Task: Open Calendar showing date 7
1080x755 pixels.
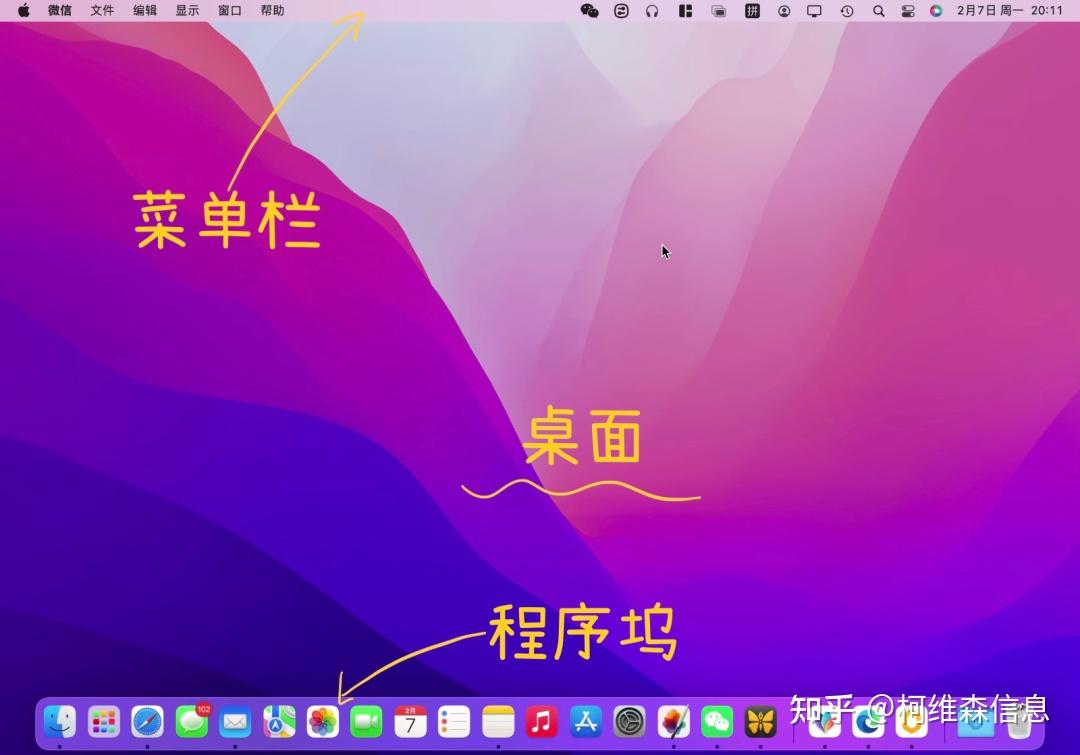Action: pos(411,722)
